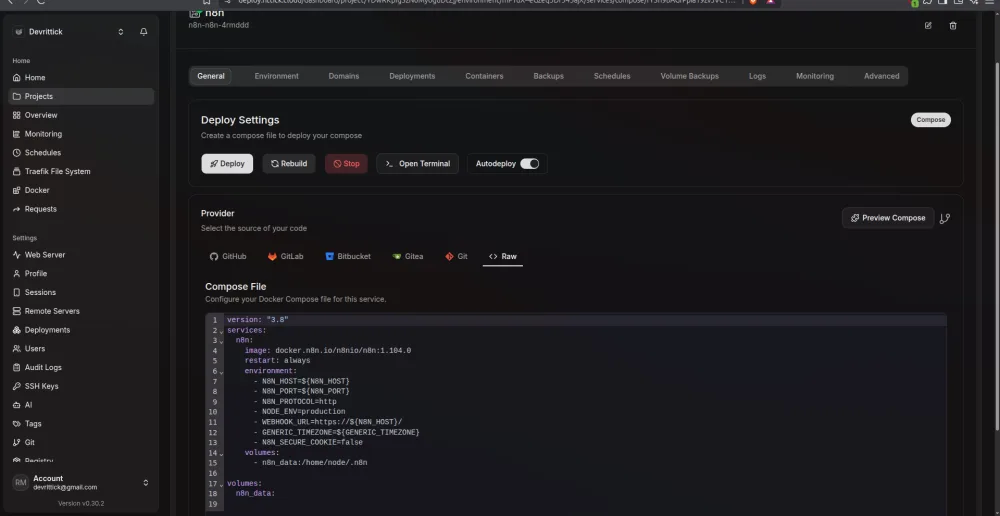
Task: Select Gitea as provider
Action: (x=408, y=256)
